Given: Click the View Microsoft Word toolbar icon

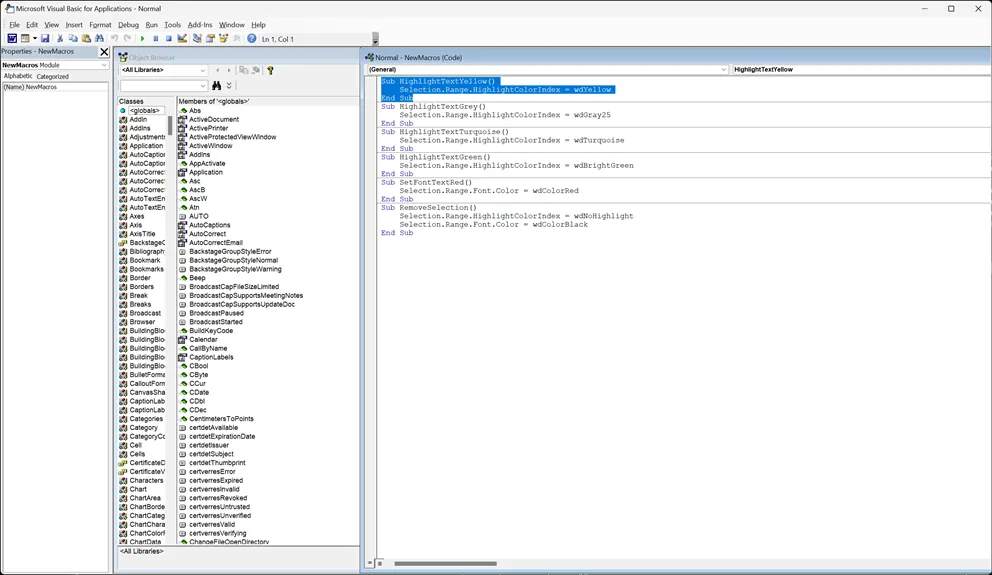Looking at the screenshot, I should click(12, 39).
